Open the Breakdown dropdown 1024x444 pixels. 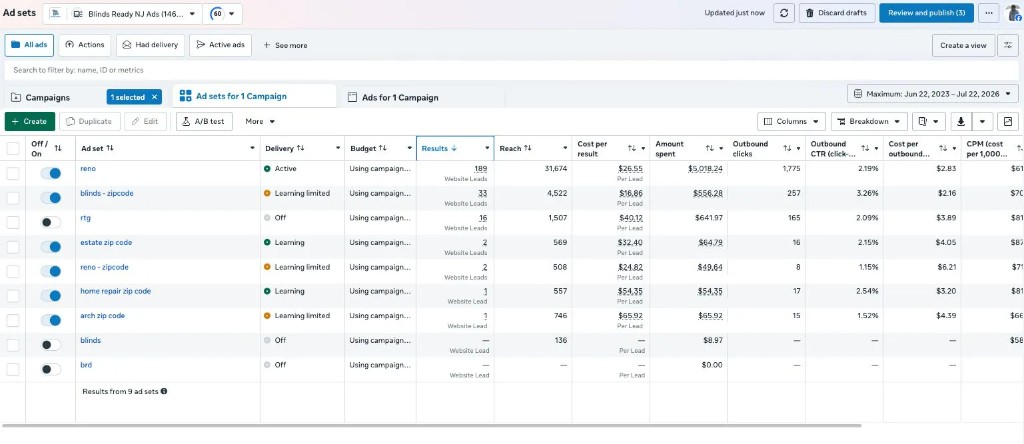point(869,121)
